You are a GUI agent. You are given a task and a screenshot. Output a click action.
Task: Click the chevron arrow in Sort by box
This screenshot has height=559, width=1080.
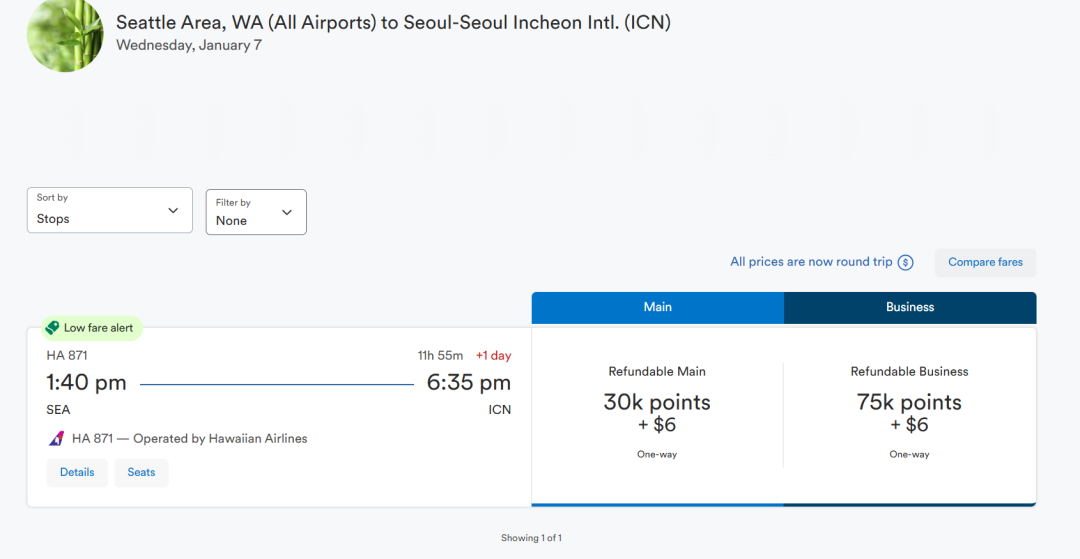coord(173,211)
